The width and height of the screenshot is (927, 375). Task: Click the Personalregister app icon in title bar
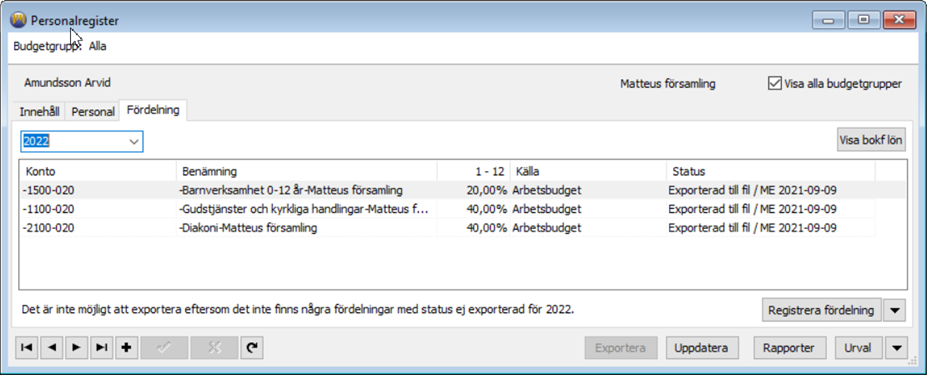pyautogui.click(x=18, y=20)
